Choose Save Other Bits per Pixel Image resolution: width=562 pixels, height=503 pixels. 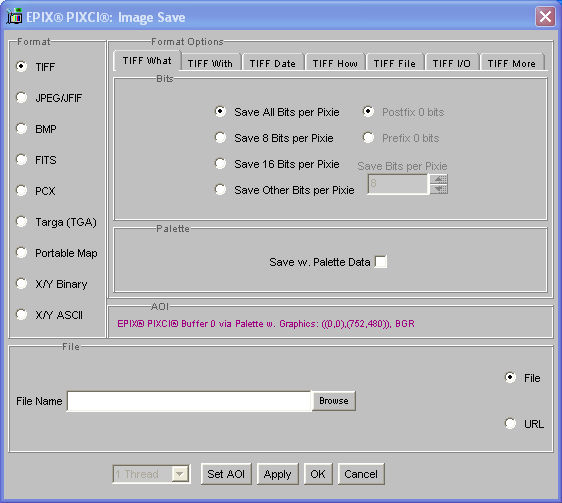click(x=220, y=190)
